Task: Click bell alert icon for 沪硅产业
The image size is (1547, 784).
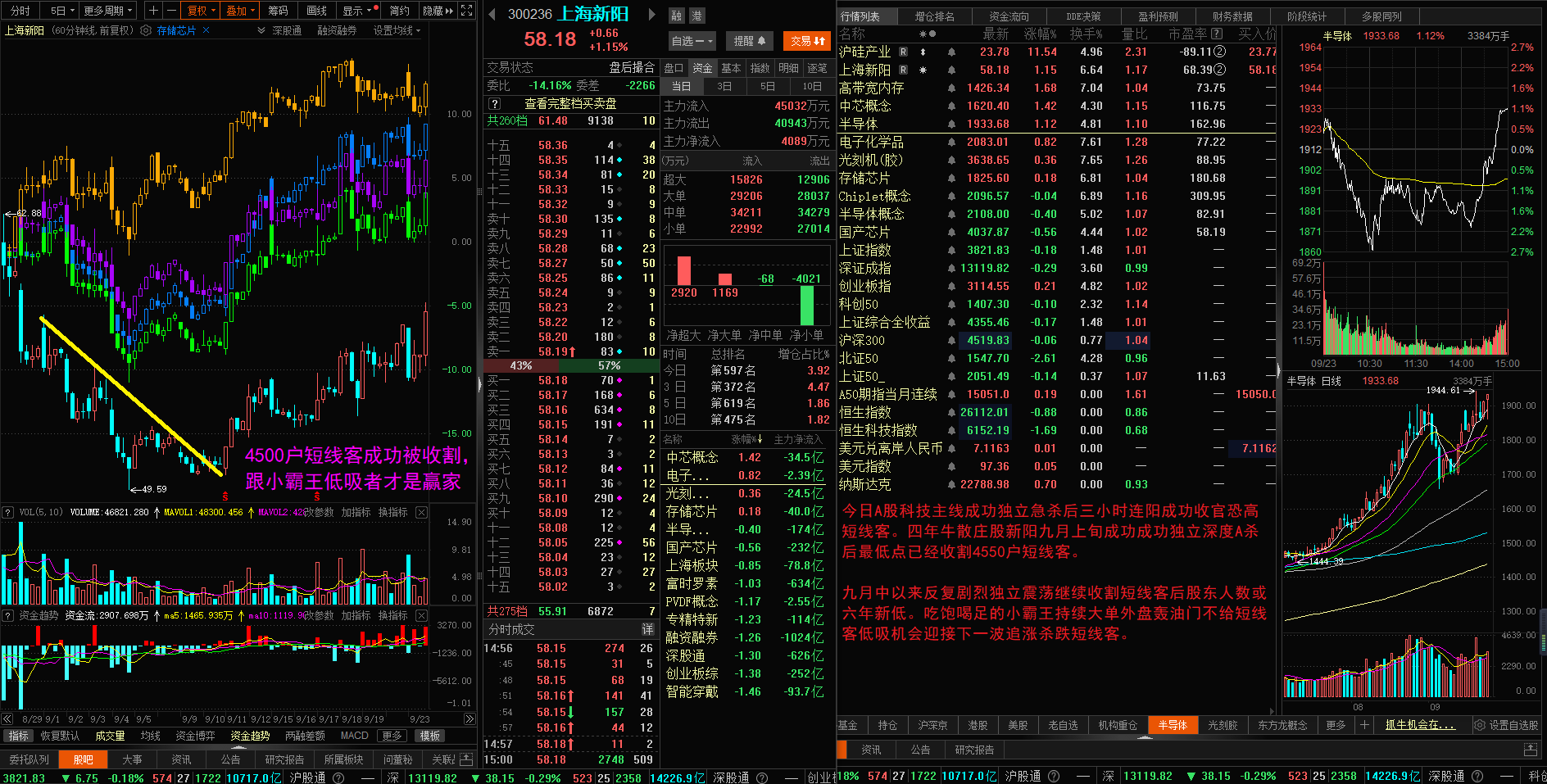Action: click(x=951, y=52)
